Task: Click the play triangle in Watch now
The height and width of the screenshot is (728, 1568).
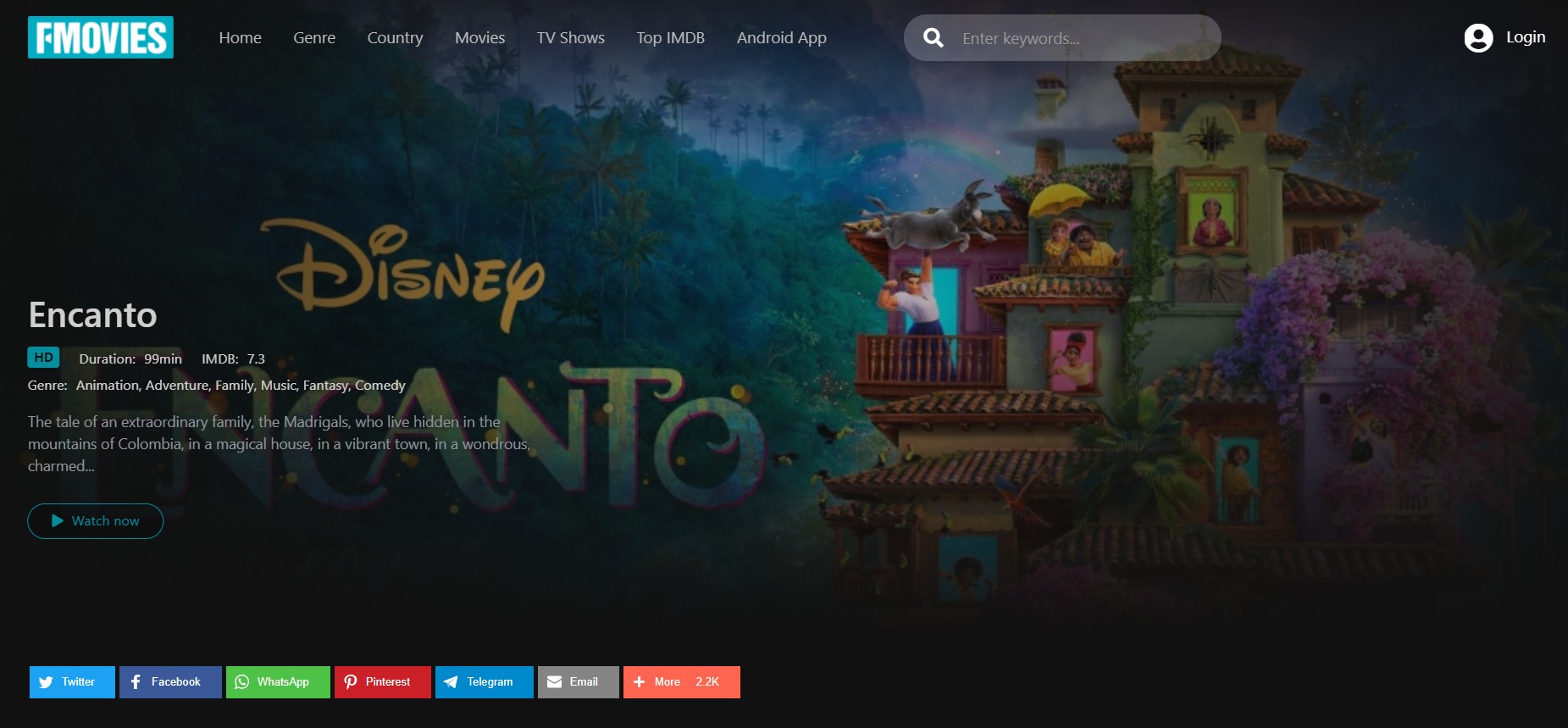Action: (58, 520)
